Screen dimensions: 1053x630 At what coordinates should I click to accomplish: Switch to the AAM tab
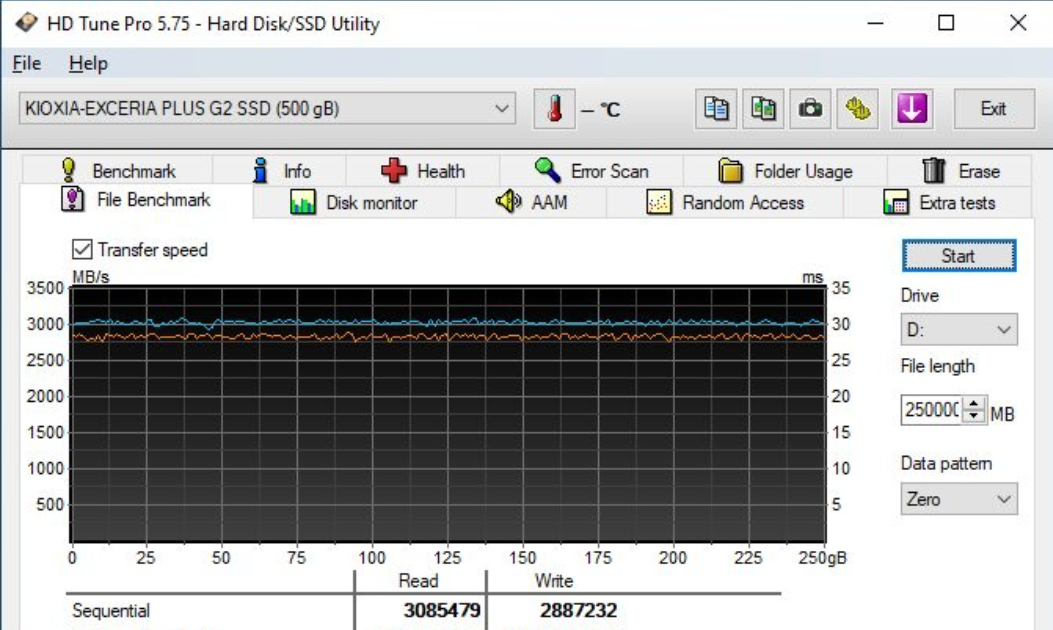(x=531, y=202)
